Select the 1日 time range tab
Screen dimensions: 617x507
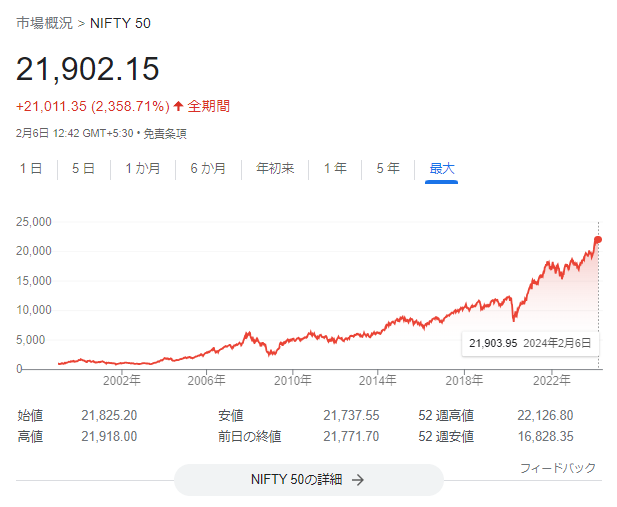(x=31, y=168)
